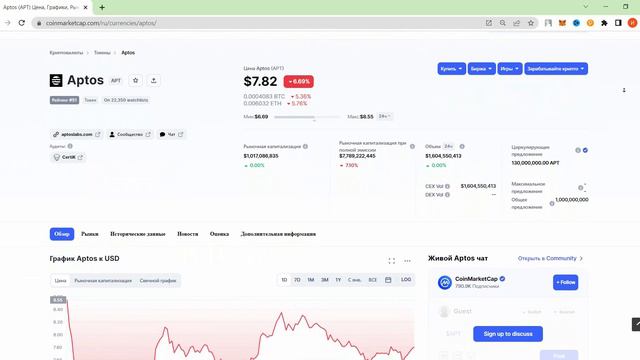Toggle LOG scale on chart

pyautogui.click(x=406, y=280)
